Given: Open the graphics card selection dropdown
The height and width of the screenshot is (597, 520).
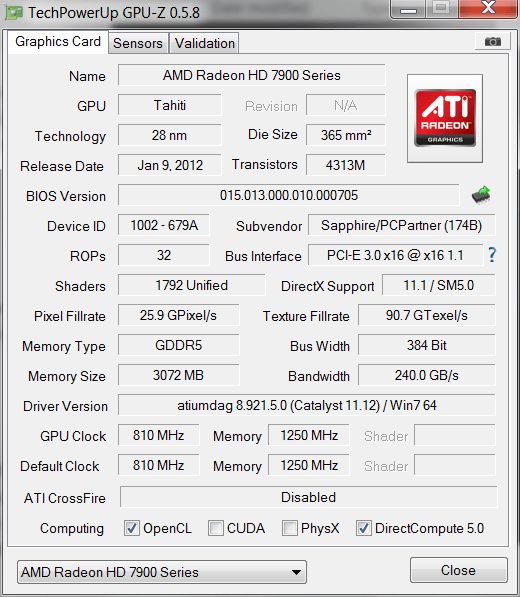Looking at the screenshot, I should [x=162, y=572].
